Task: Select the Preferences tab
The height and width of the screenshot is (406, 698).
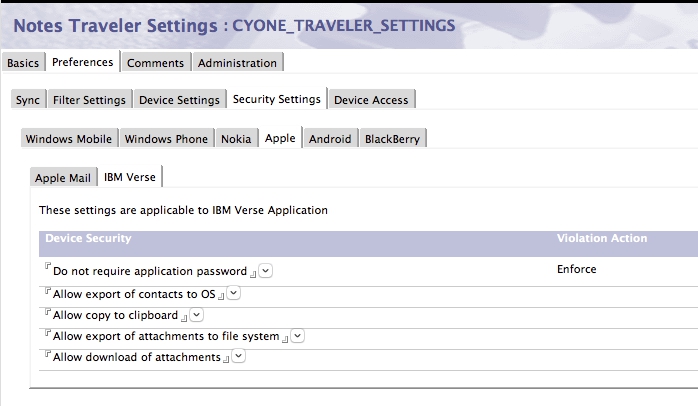Action: pos(83,62)
